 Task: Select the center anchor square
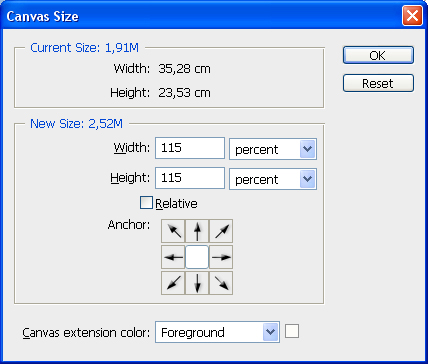coord(197,257)
